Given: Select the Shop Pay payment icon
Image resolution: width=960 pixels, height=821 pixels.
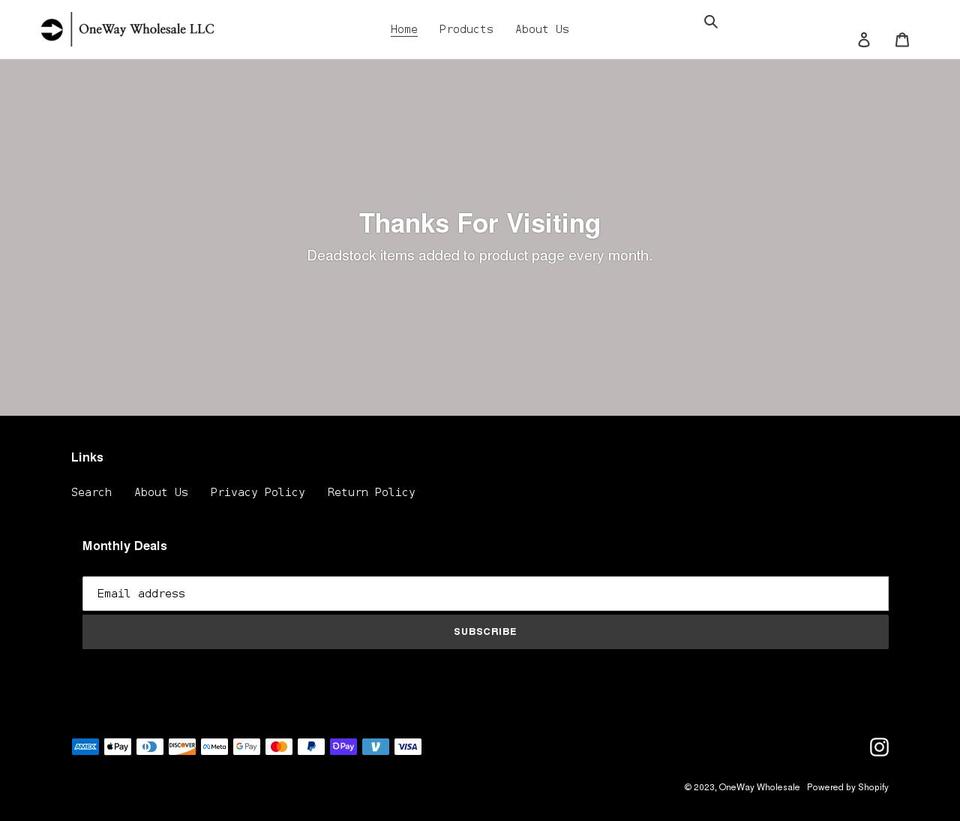Looking at the screenshot, I should tap(343, 746).
